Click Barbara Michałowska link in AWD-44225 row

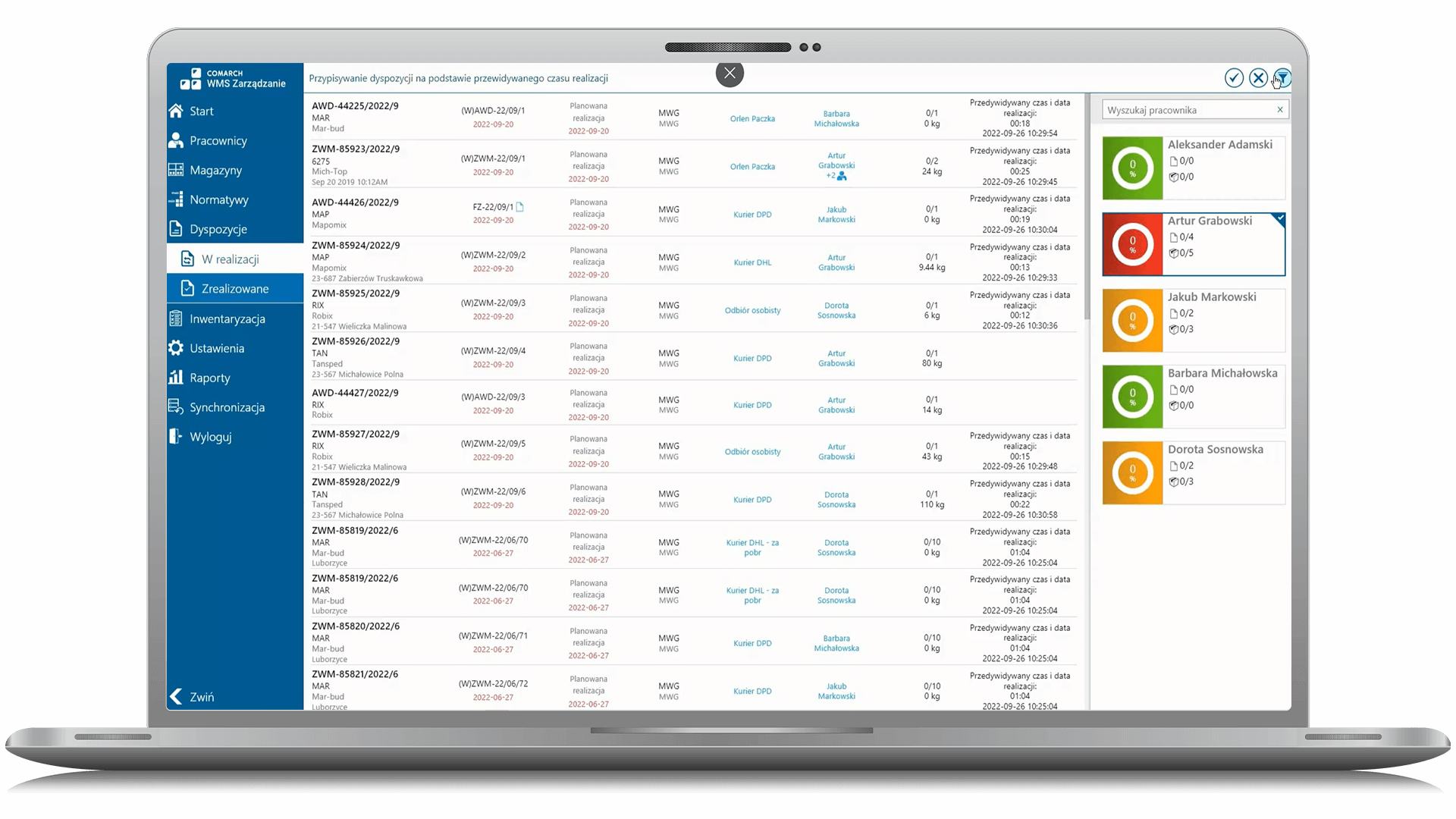pos(836,118)
